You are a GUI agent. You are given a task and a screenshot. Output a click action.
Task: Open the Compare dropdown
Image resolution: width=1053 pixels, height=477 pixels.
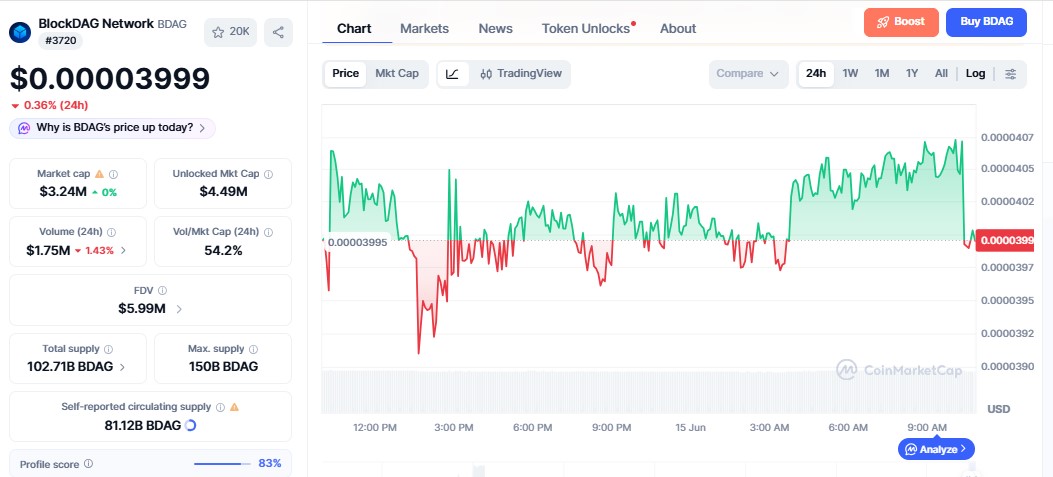tap(749, 74)
